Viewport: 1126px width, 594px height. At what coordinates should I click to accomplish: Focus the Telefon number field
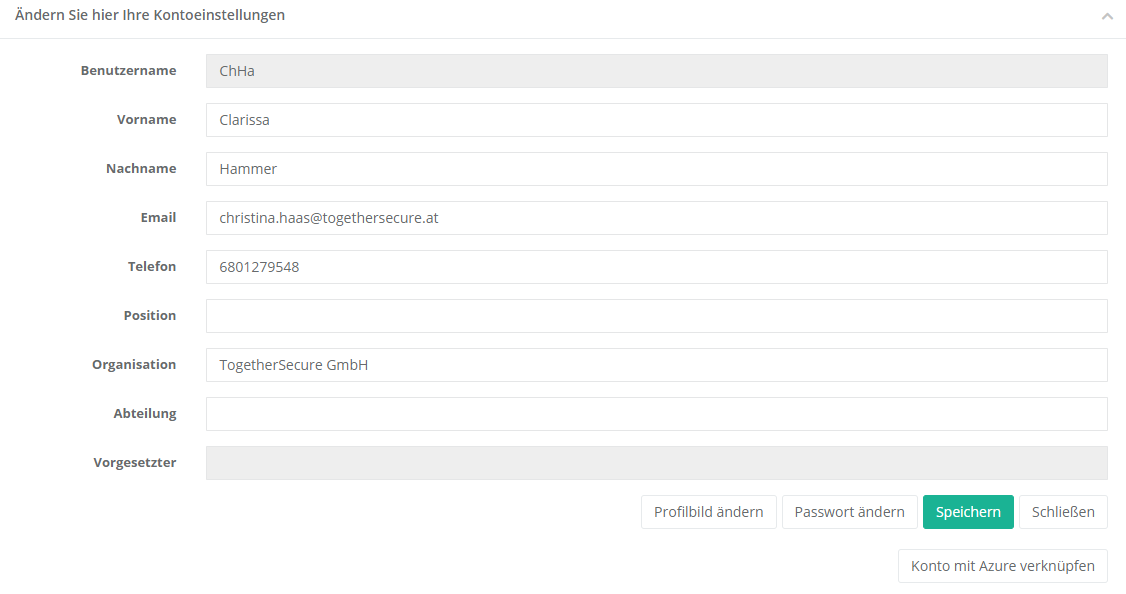656,267
